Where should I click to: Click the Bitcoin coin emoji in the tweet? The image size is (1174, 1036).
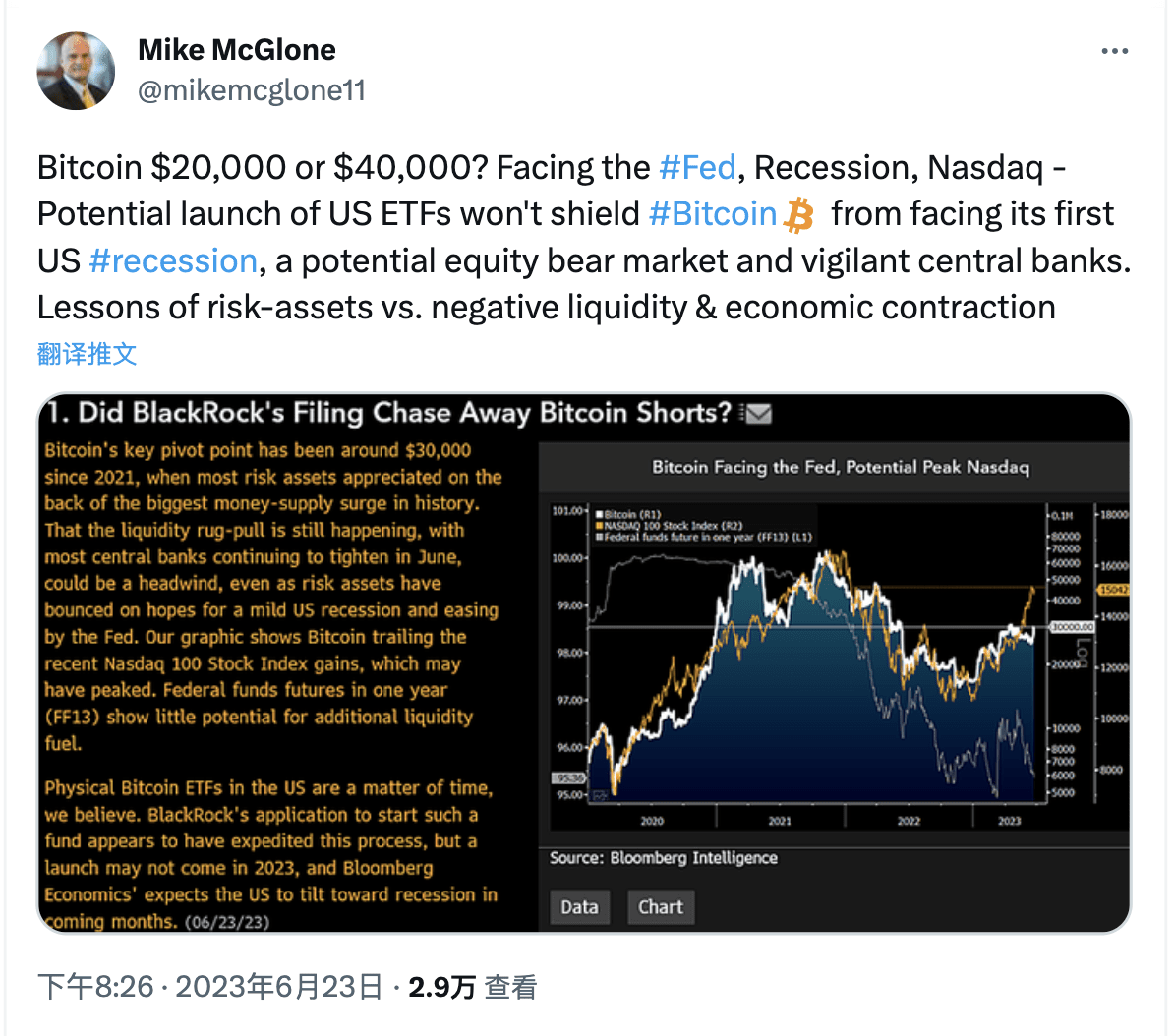click(x=798, y=213)
